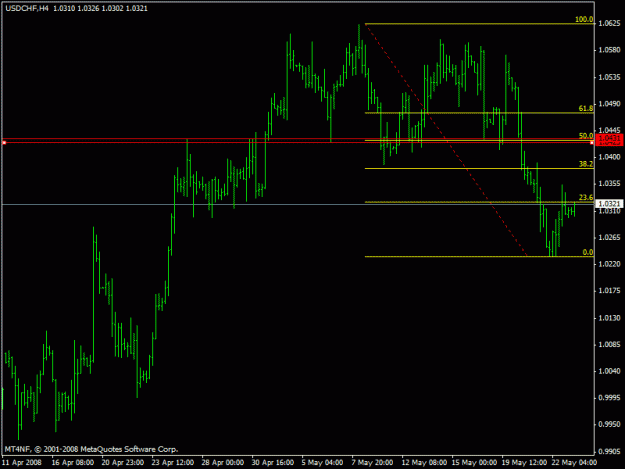
Task: Click the 16 Apr 08:00 time label
Action: pos(73,463)
